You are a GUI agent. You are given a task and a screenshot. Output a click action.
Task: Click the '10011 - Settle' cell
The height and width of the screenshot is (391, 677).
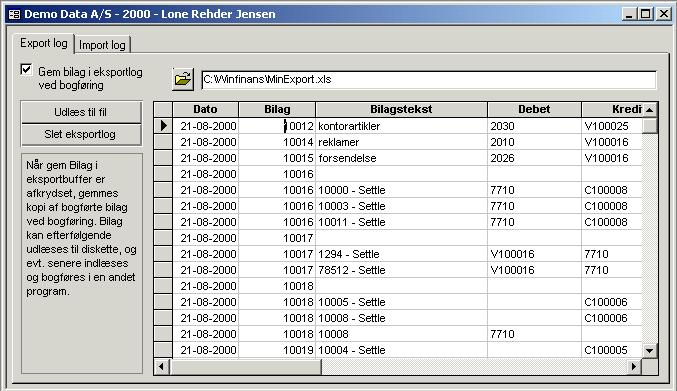tap(402, 222)
